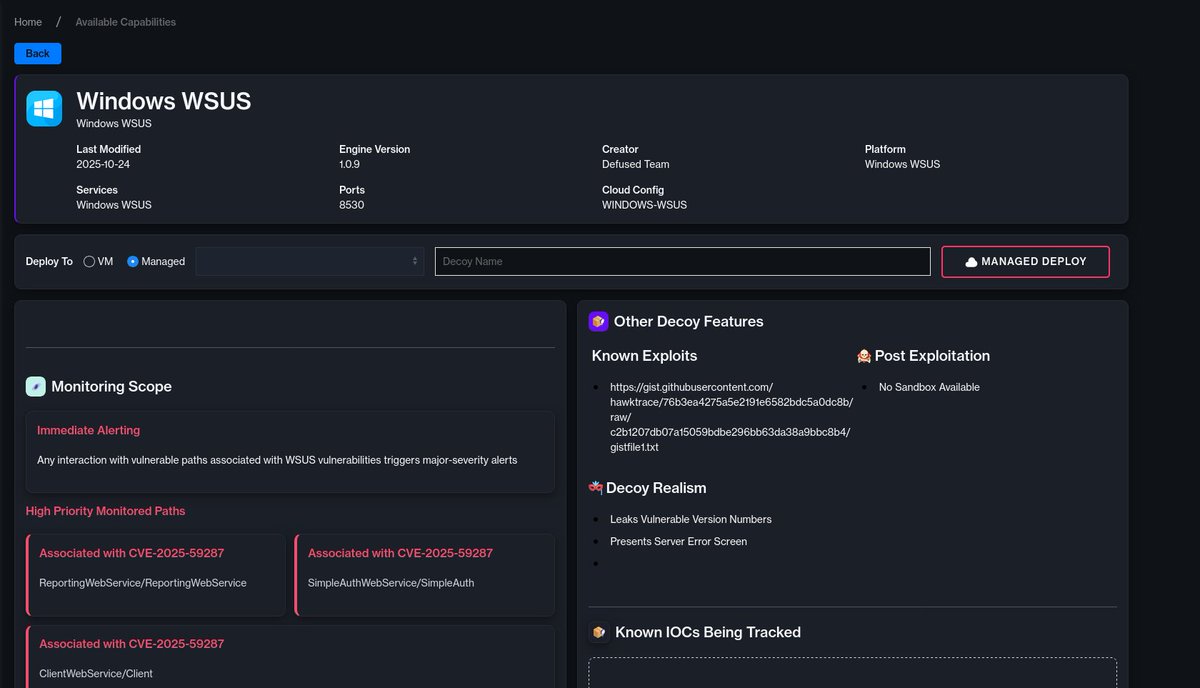
Task: Select the Managed deploy radio option
Action: coord(133,261)
